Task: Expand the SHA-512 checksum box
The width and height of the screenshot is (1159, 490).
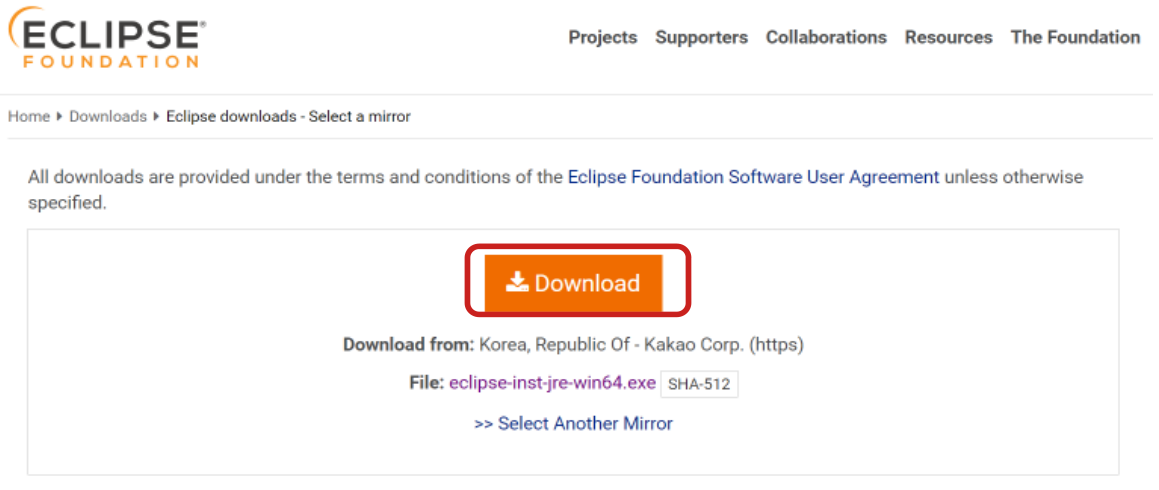Action: tap(699, 384)
